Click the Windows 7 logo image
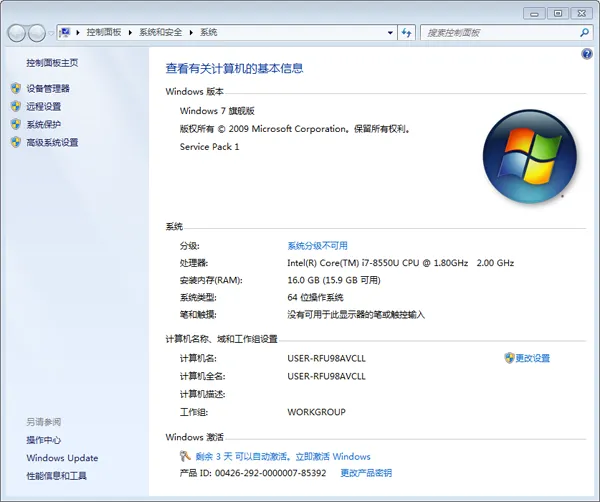The image size is (600, 502). point(530,156)
